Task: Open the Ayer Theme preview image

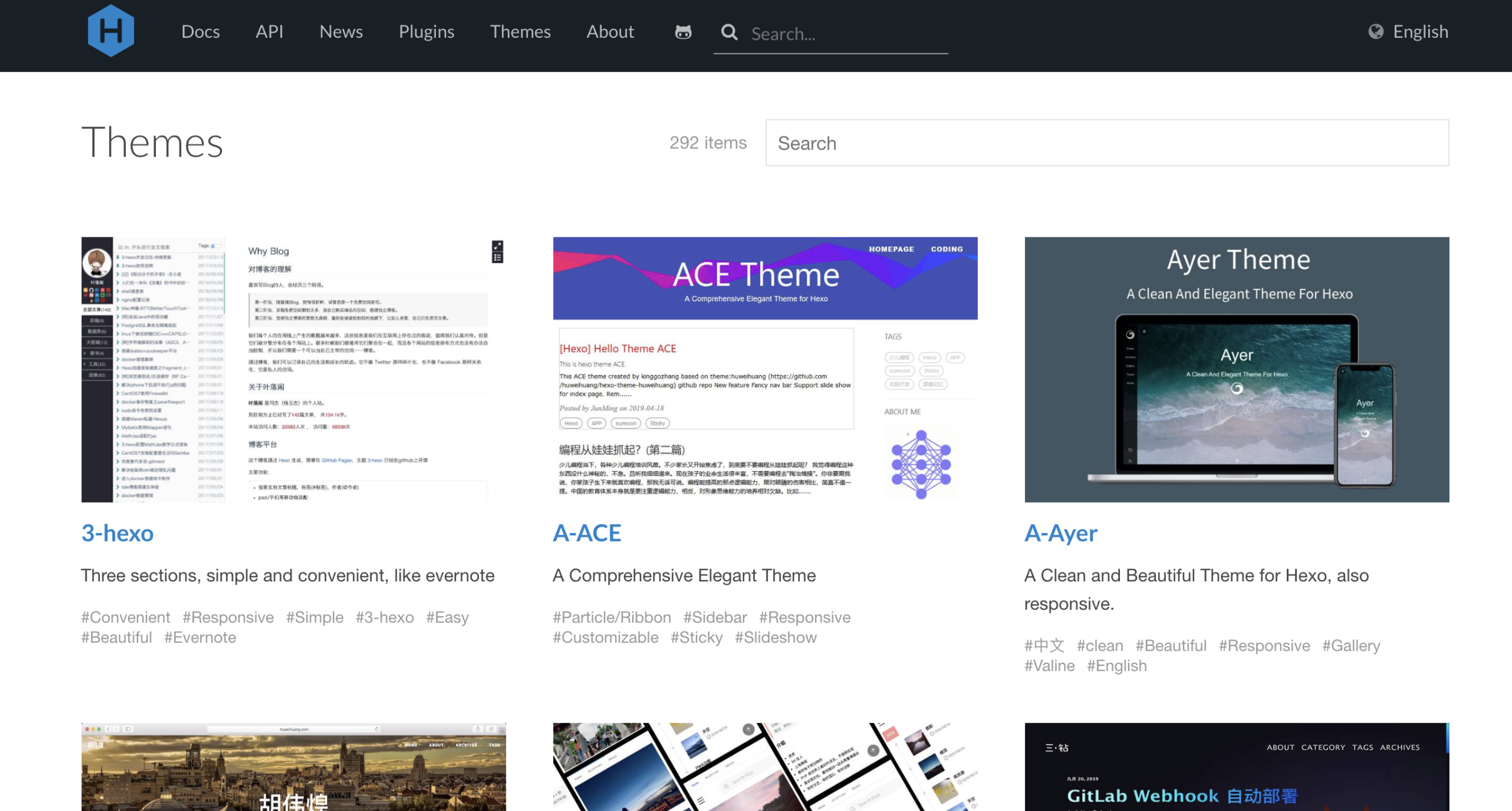Action: 1237,369
